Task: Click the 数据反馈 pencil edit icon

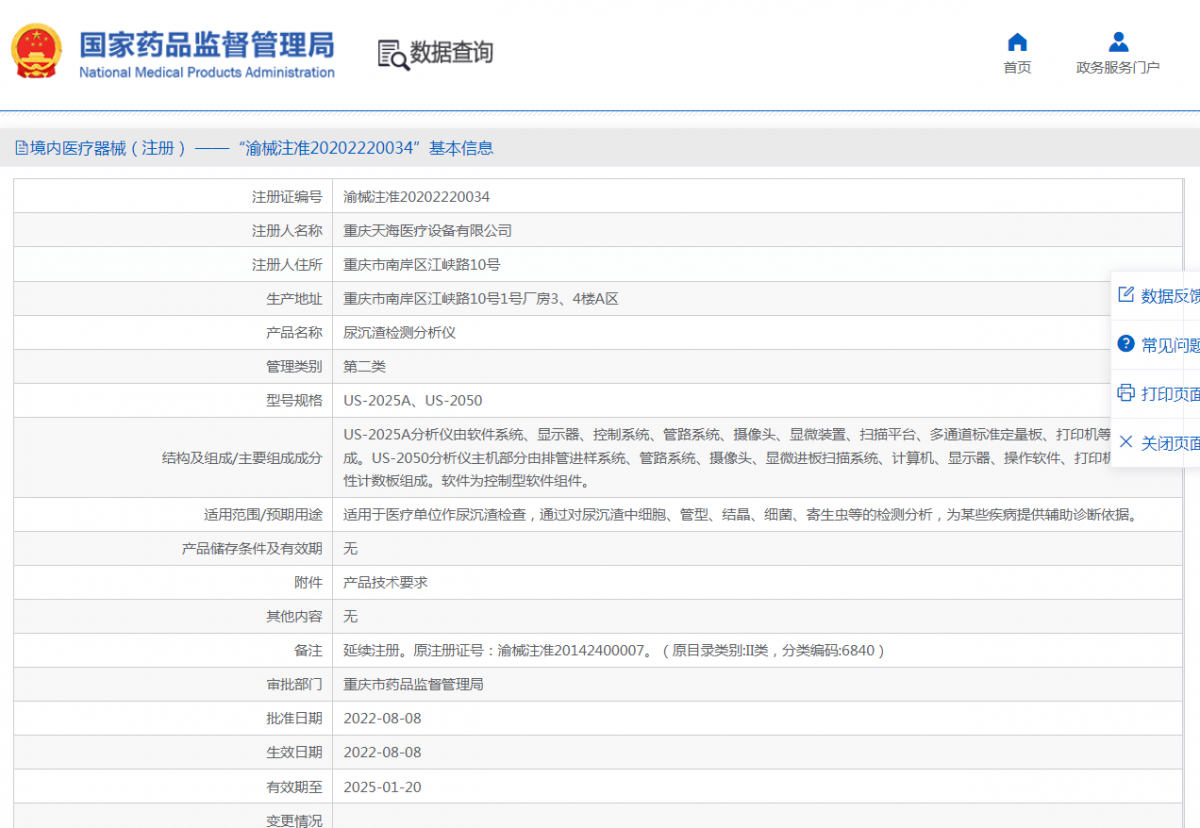Action: [x=1126, y=295]
